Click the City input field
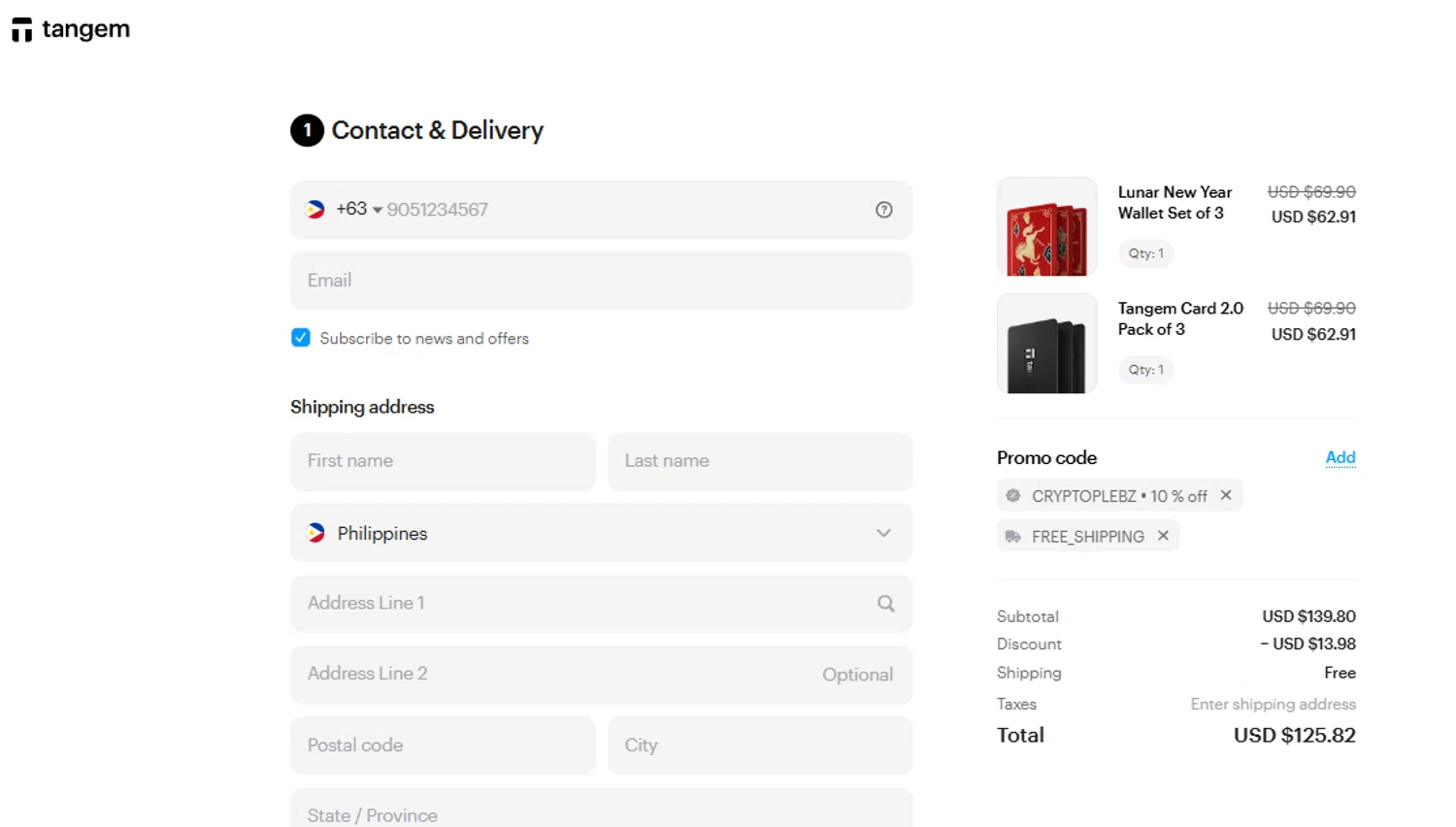1456x827 pixels. (x=760, y=745)
